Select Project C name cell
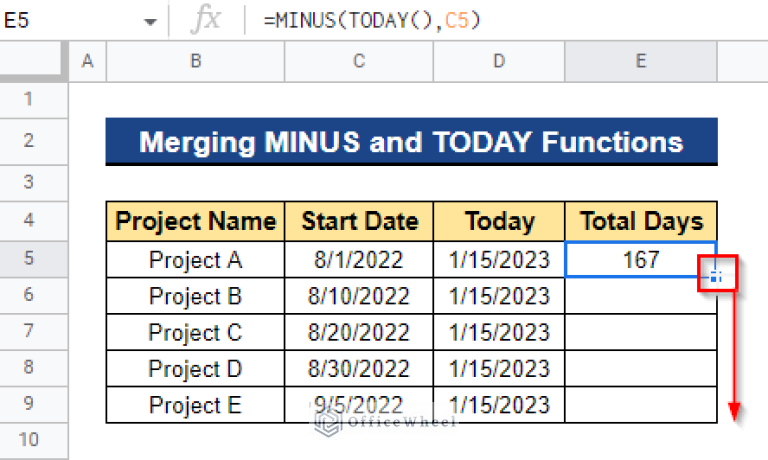 (195, 332)
